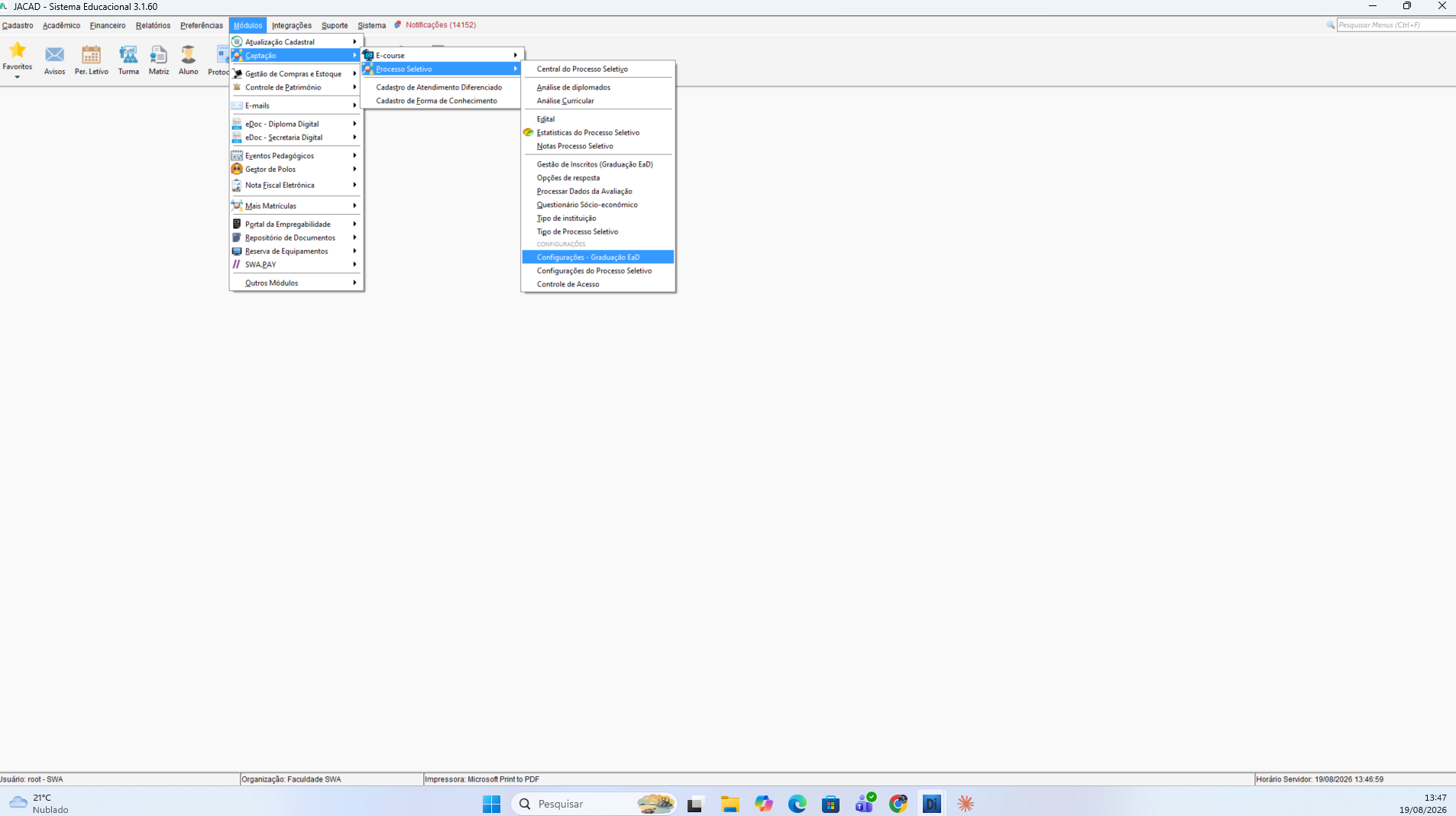Screen dimensions: 1456x816
Task: Click the eDoc Diploma Digital icon
Action: [237, 124]
